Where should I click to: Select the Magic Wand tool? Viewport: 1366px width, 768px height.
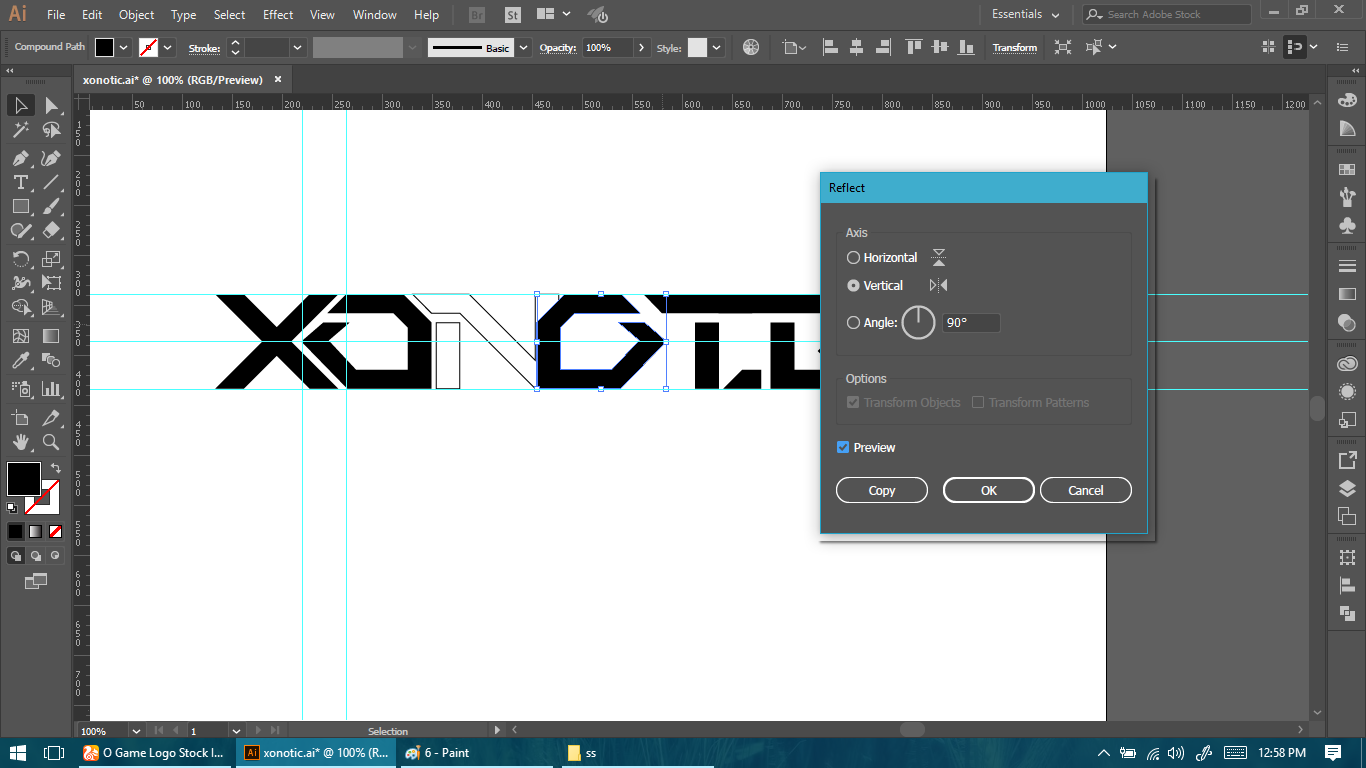coord(20,130)
